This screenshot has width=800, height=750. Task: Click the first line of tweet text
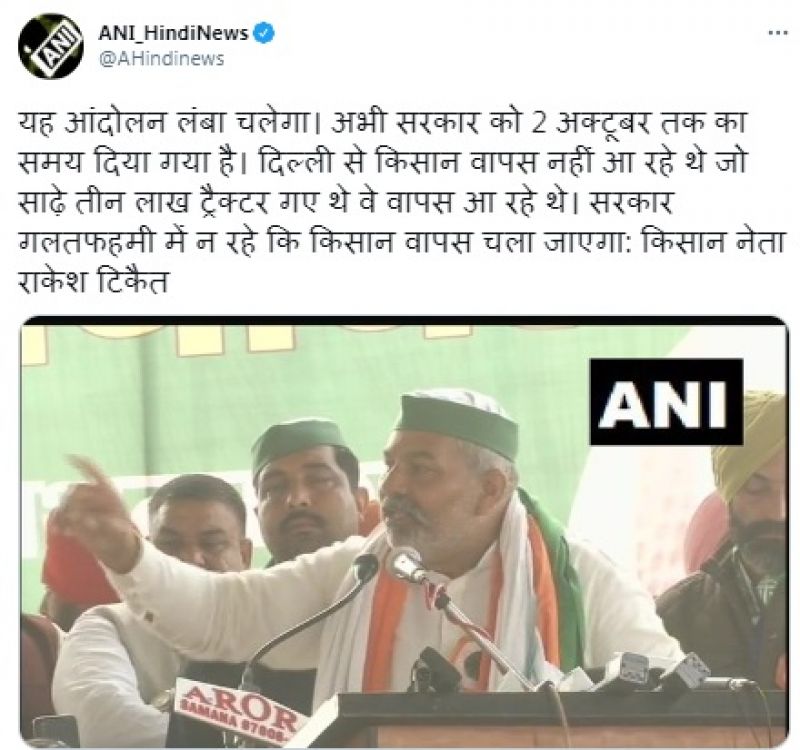(x=383, y=125)
